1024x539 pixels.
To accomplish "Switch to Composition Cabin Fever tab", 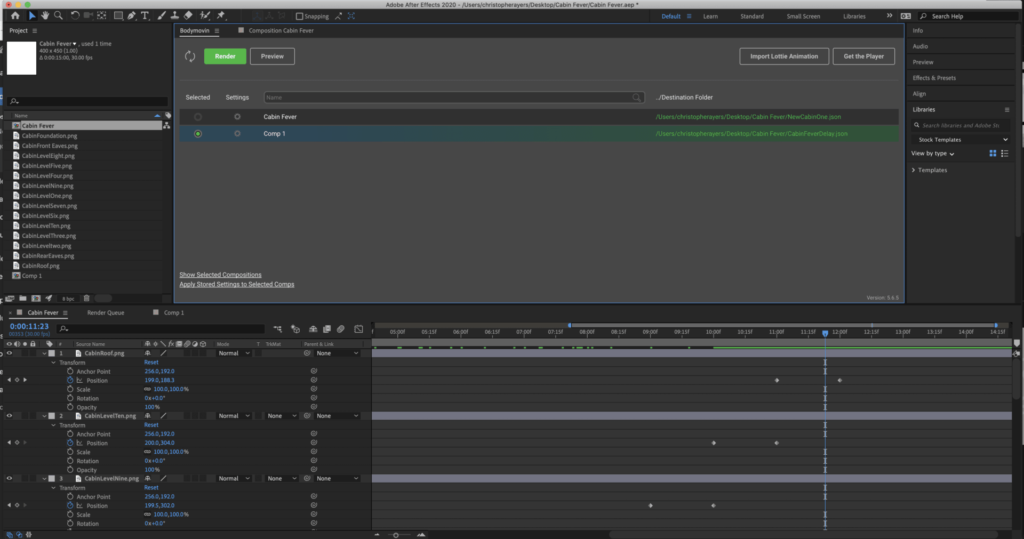I will pyautogui.click(x=281, y=31).
